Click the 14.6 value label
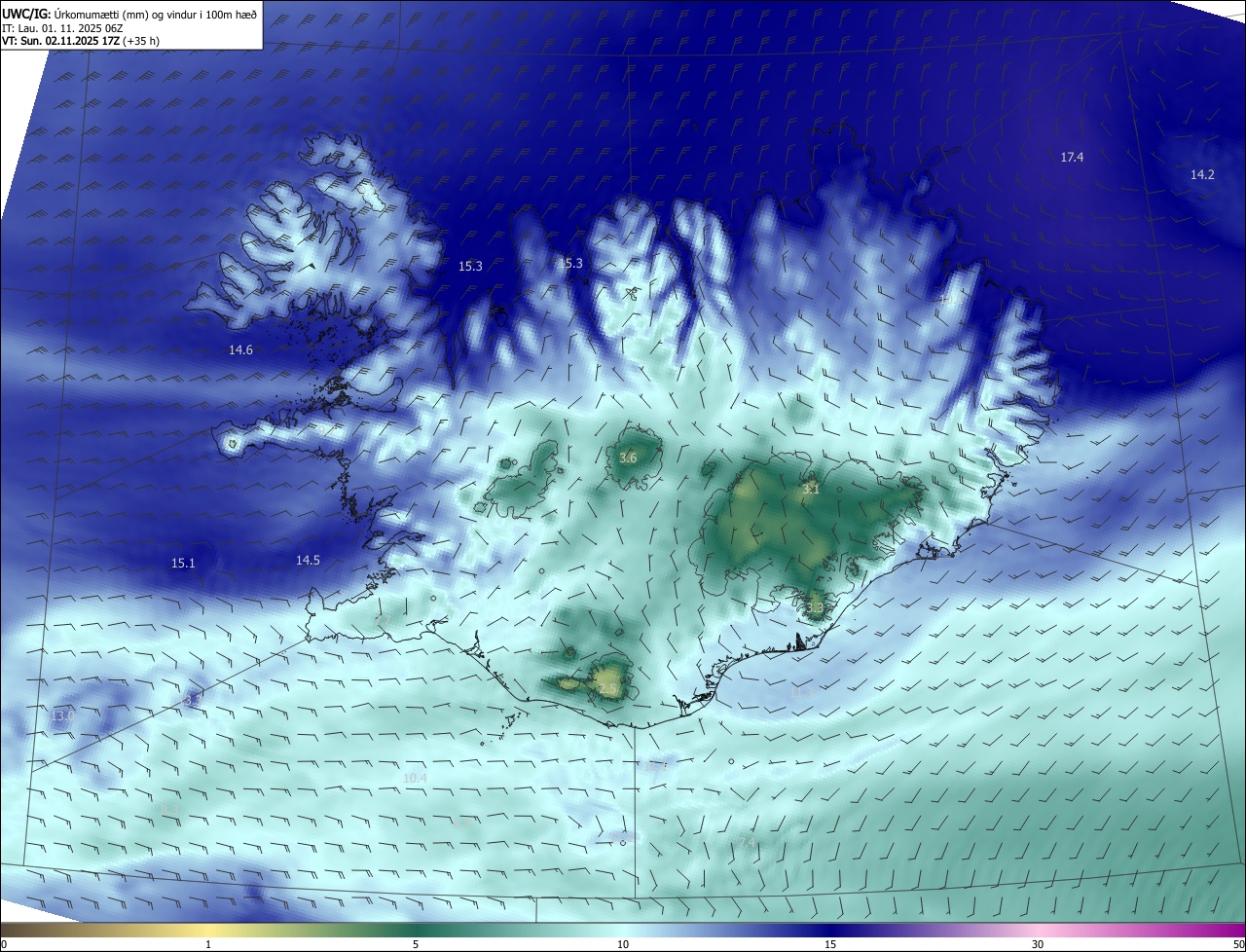 (240, 349)
